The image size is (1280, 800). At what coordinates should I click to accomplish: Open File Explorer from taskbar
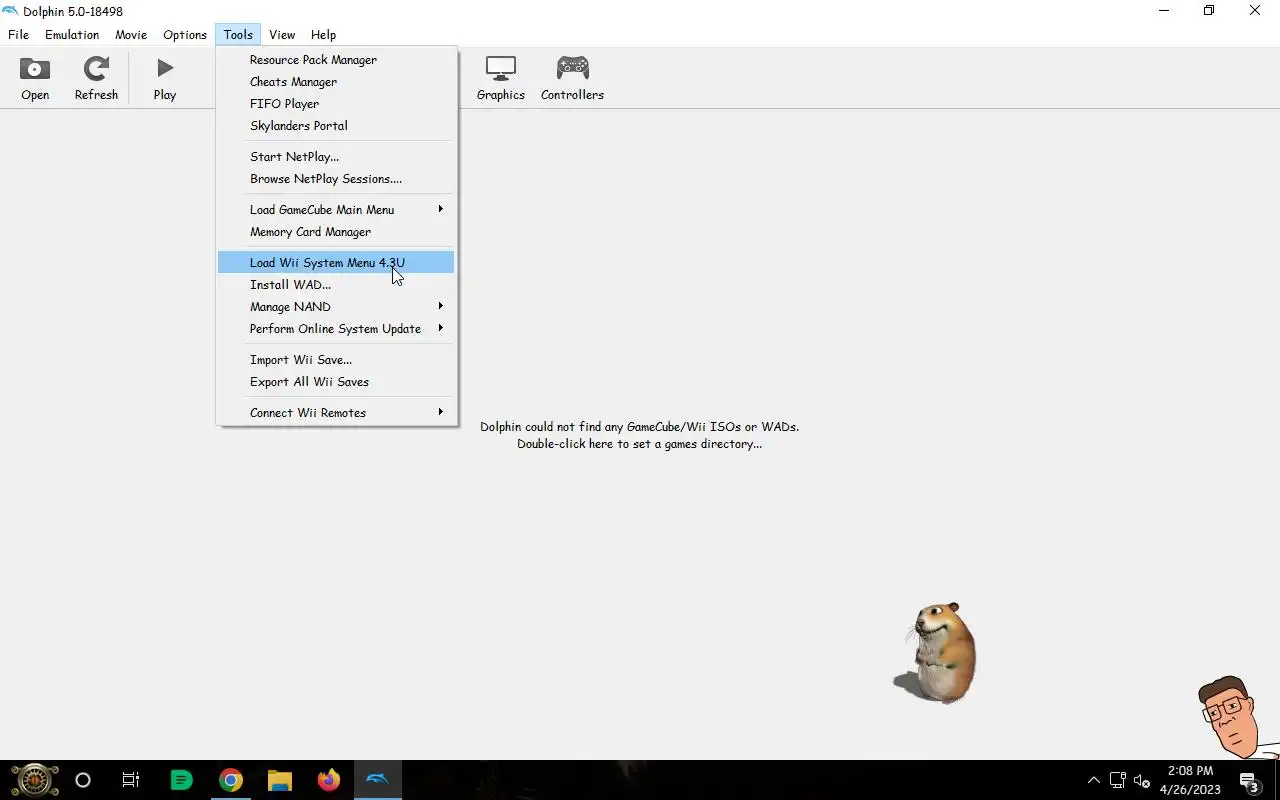click(279, 780)
